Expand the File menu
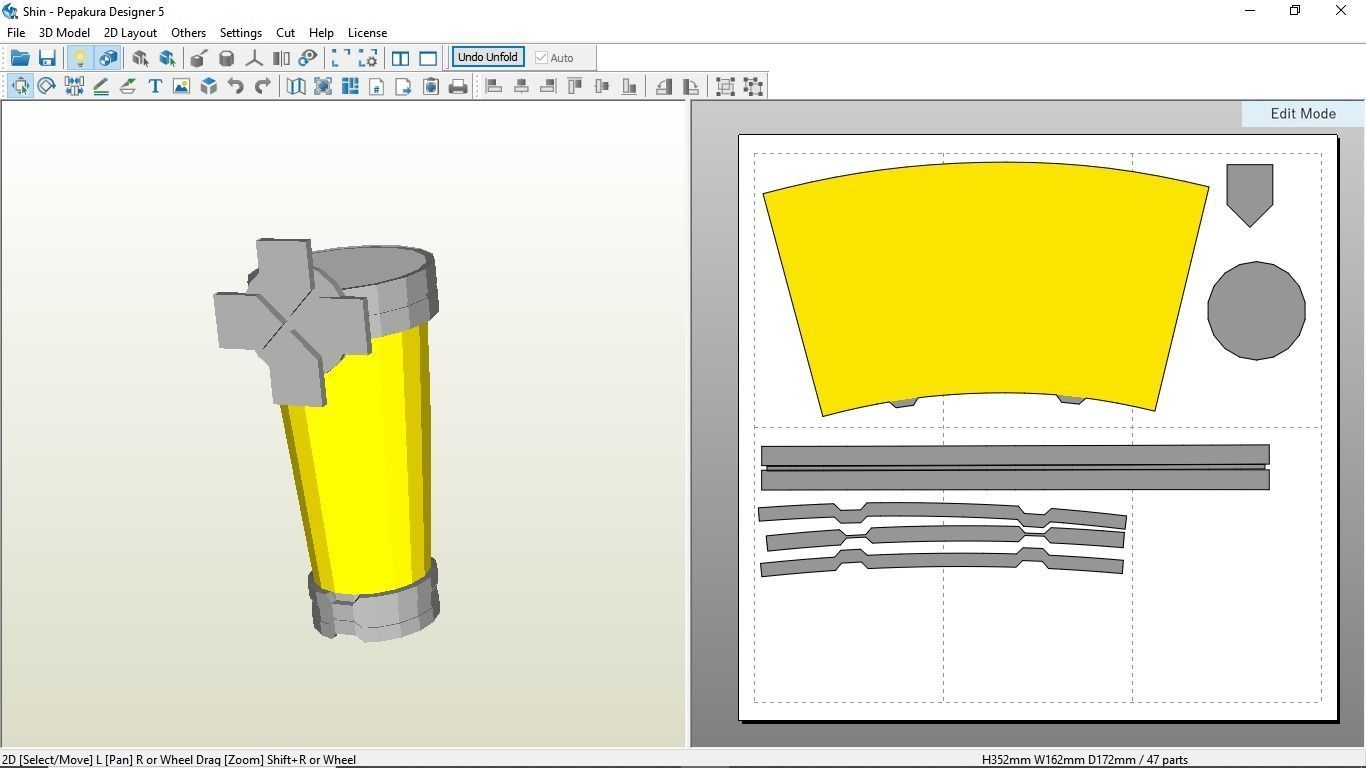This screenshot has height=768, width=1366. tap(16, 33)
